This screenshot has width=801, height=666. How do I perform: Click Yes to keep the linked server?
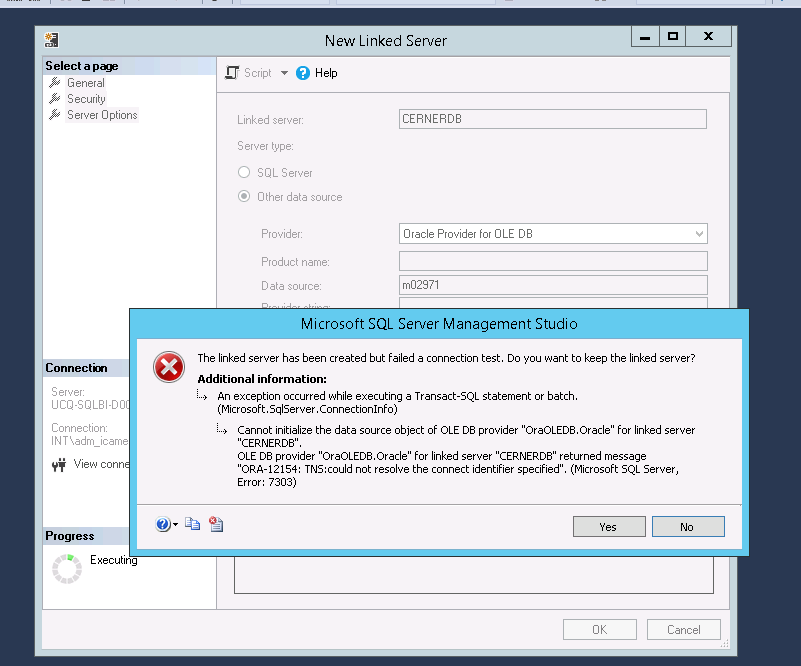coord(609,526)
